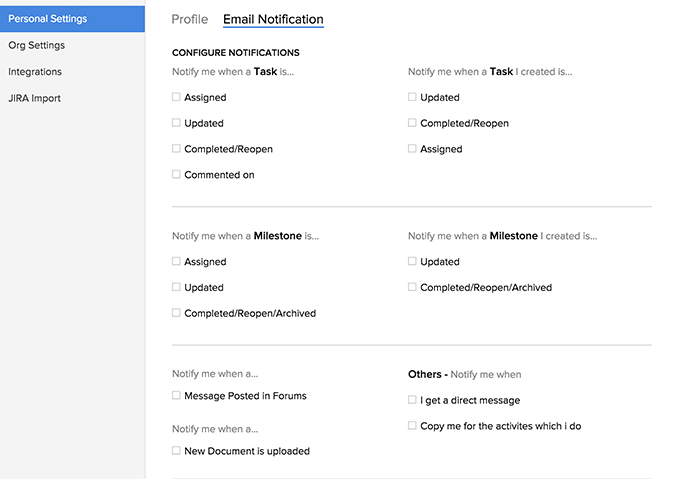Enable Task Assigned notification checkbox
This screenshot has width=680, height=479.
(176, 98)
